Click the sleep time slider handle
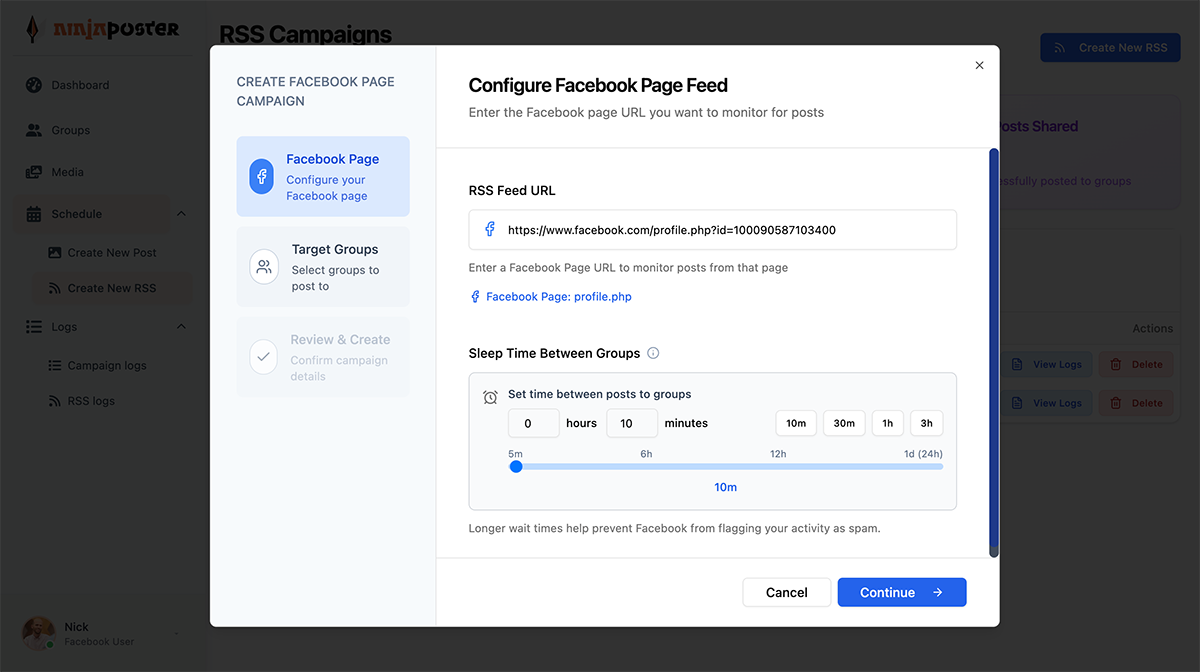This screenshot has width=1200, height=672. click(516, 466)
